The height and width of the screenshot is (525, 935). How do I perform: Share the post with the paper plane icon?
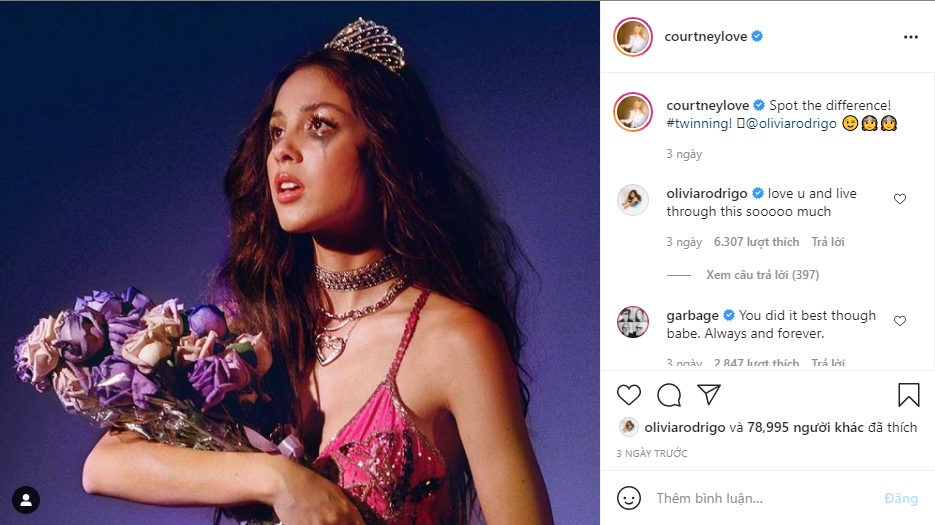point(708,394)
